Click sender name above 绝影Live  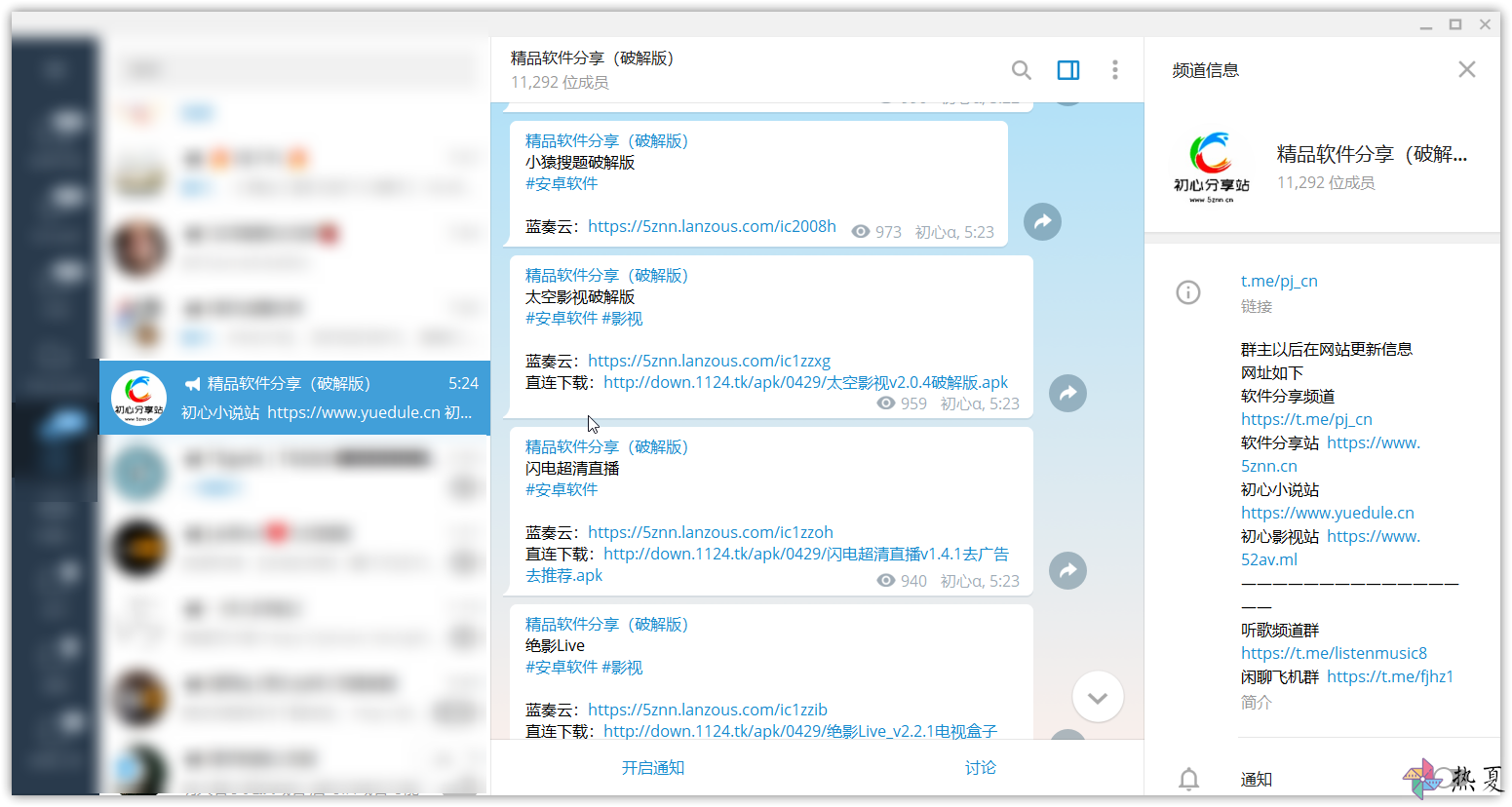[x=606, y=624]
